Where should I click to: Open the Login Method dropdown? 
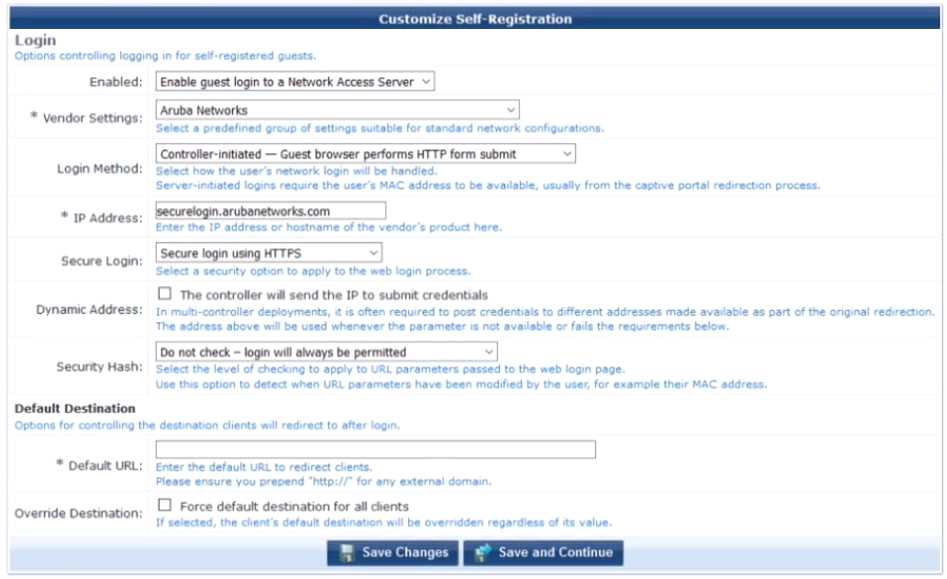[x=365, y=154]
